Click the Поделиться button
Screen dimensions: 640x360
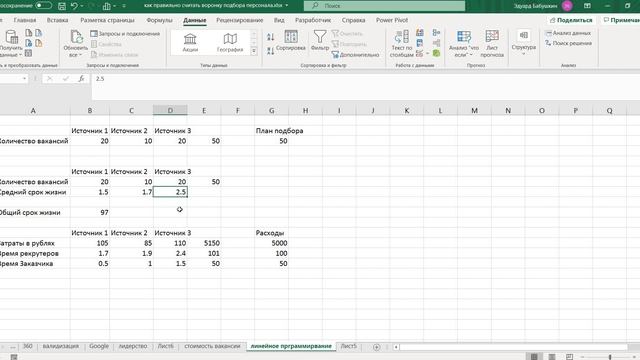(x=571, y=20)
